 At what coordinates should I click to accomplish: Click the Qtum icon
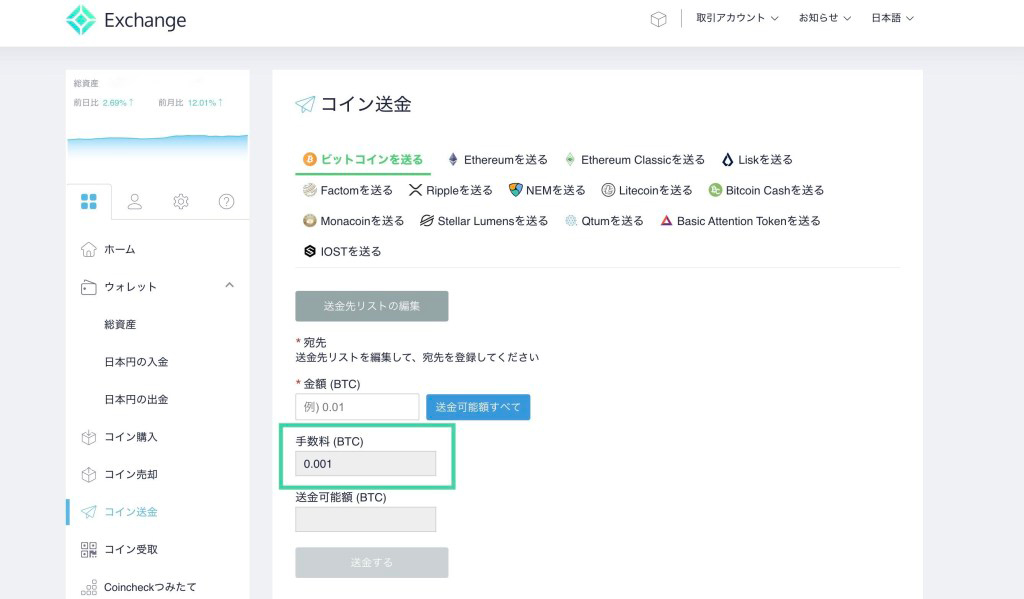click(x=571, y=221)
